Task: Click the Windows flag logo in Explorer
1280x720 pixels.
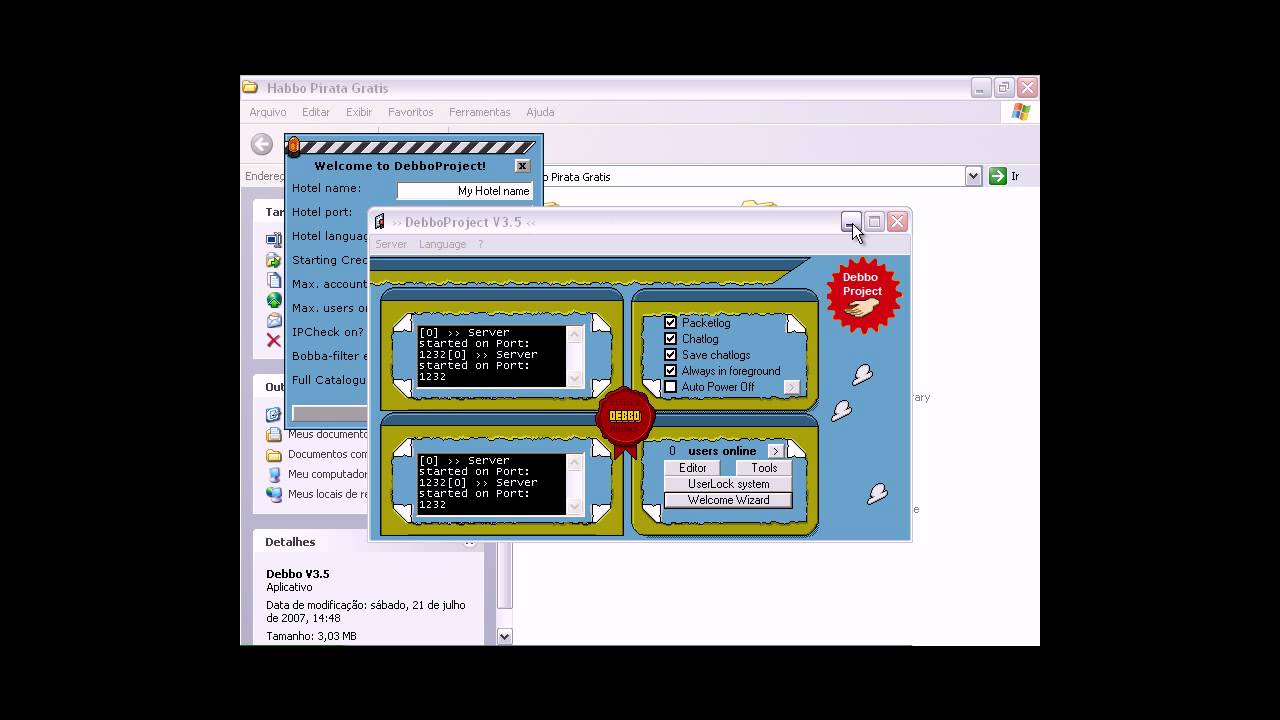Action: [x=1020, y=112]
